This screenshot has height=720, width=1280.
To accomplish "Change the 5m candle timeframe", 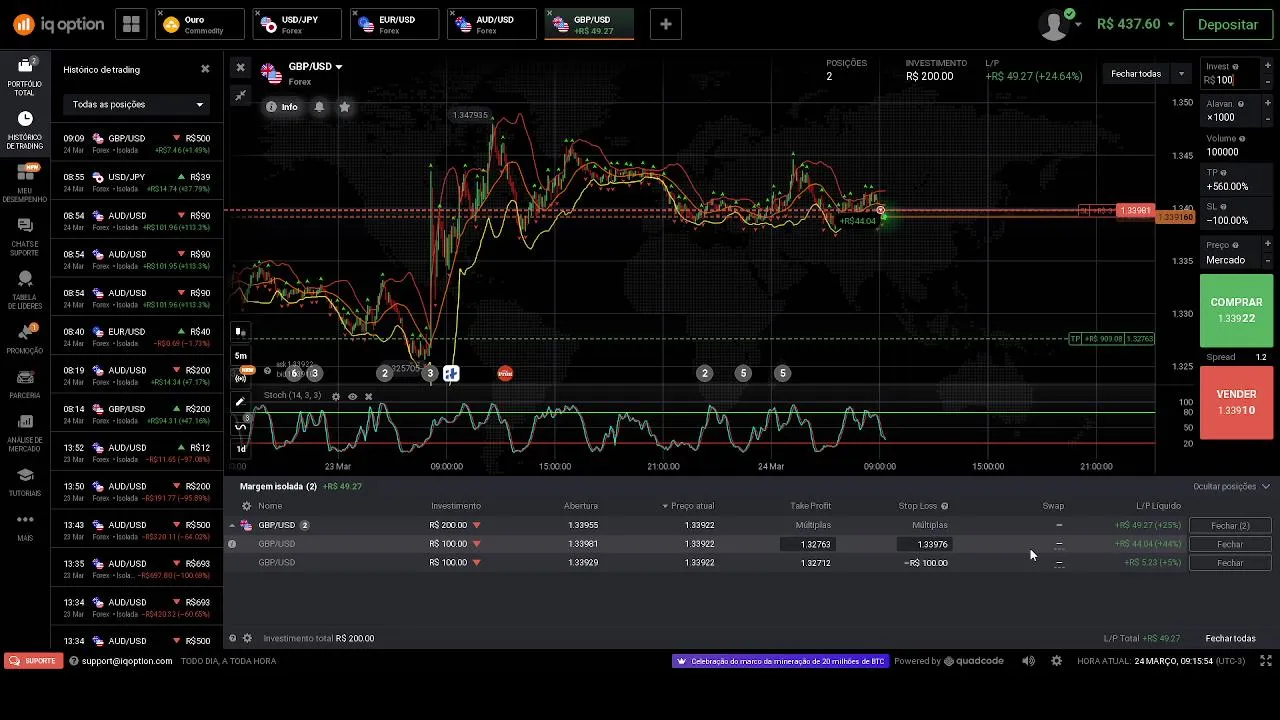I will click(240, 355).
